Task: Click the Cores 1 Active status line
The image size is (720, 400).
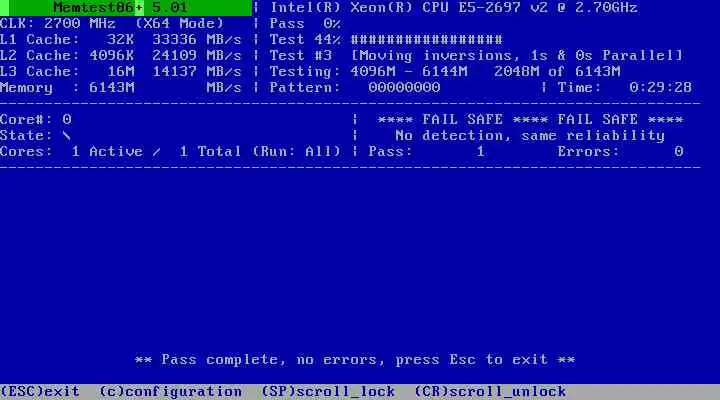Action: click(170, 152)
